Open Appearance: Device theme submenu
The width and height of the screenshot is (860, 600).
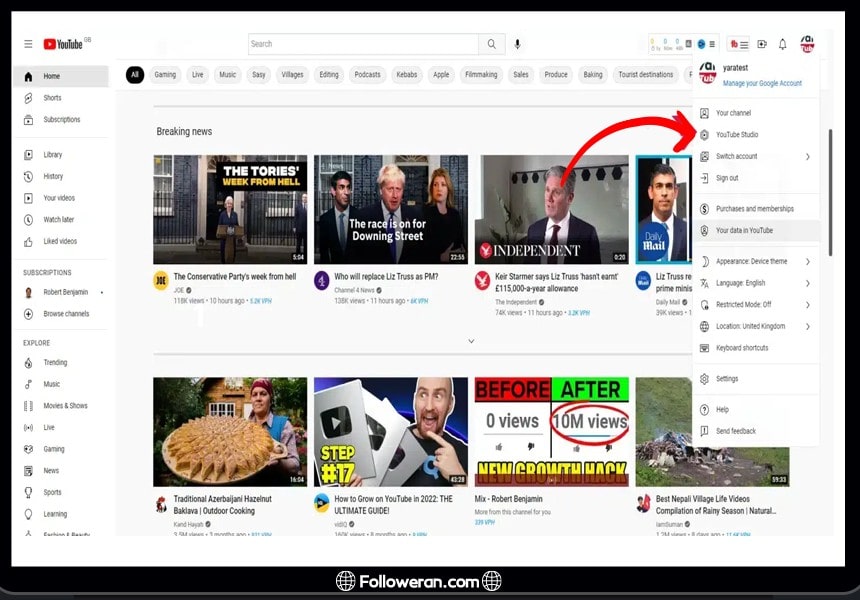pos(751,261)
